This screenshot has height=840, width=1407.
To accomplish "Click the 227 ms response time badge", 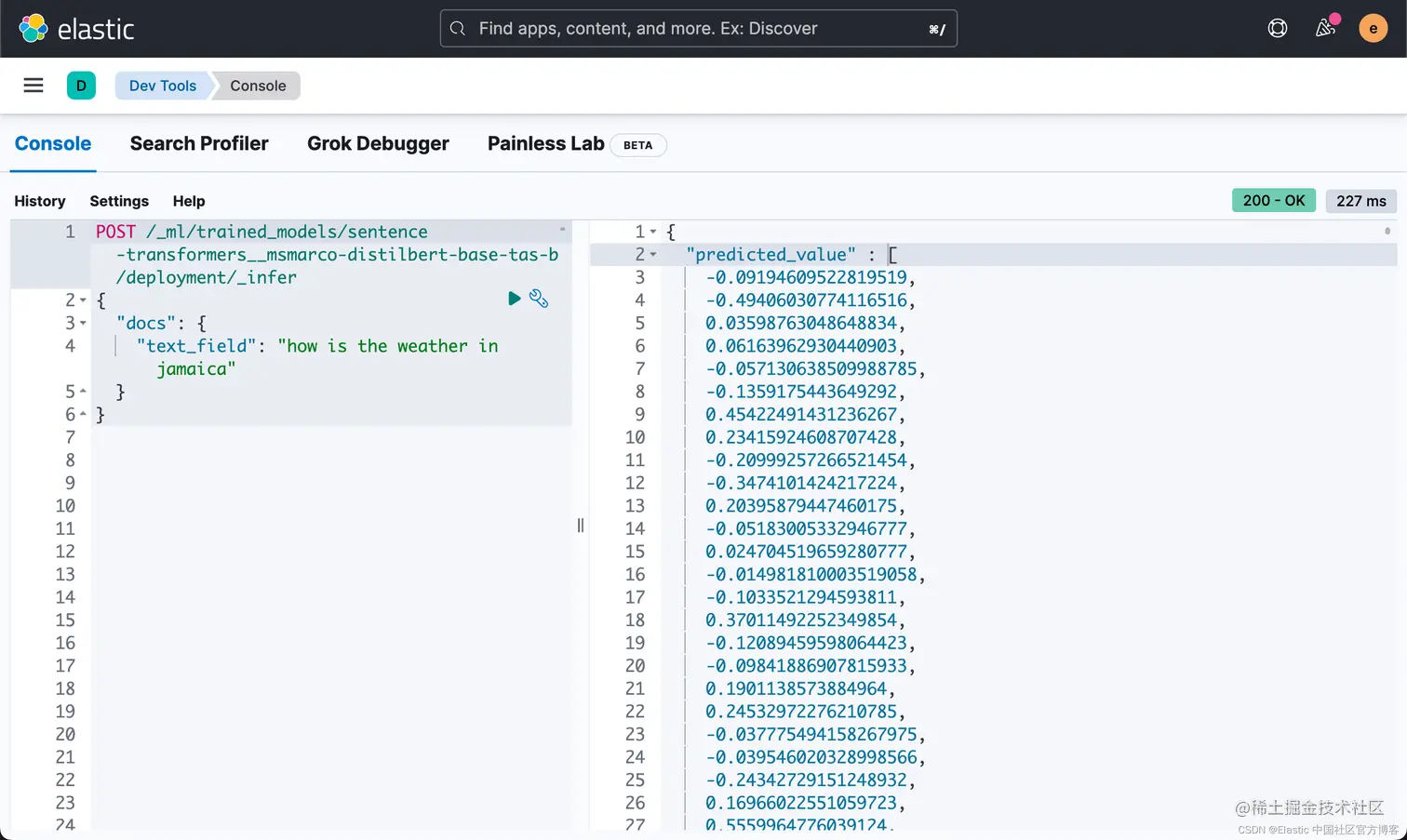I will pyautogui.click(x=1361, y=200).
